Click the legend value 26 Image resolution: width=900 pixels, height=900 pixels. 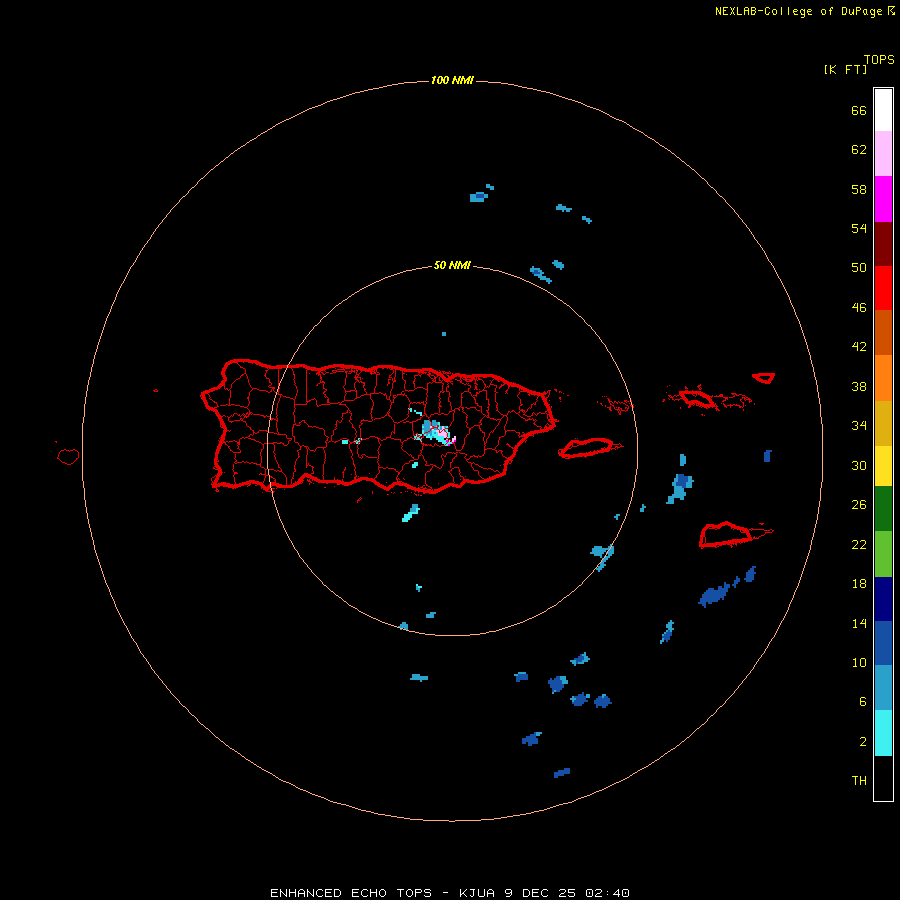(x=859, y=505)
